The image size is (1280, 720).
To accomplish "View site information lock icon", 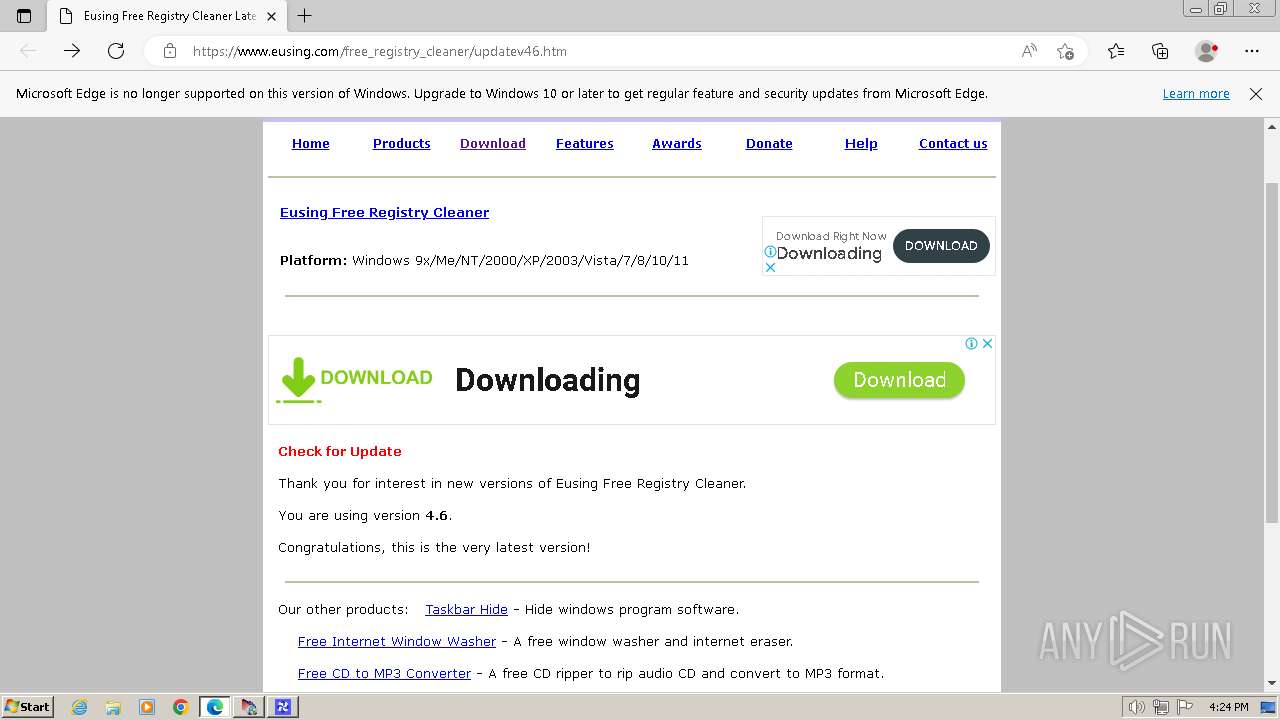I will tap(170, 51).
